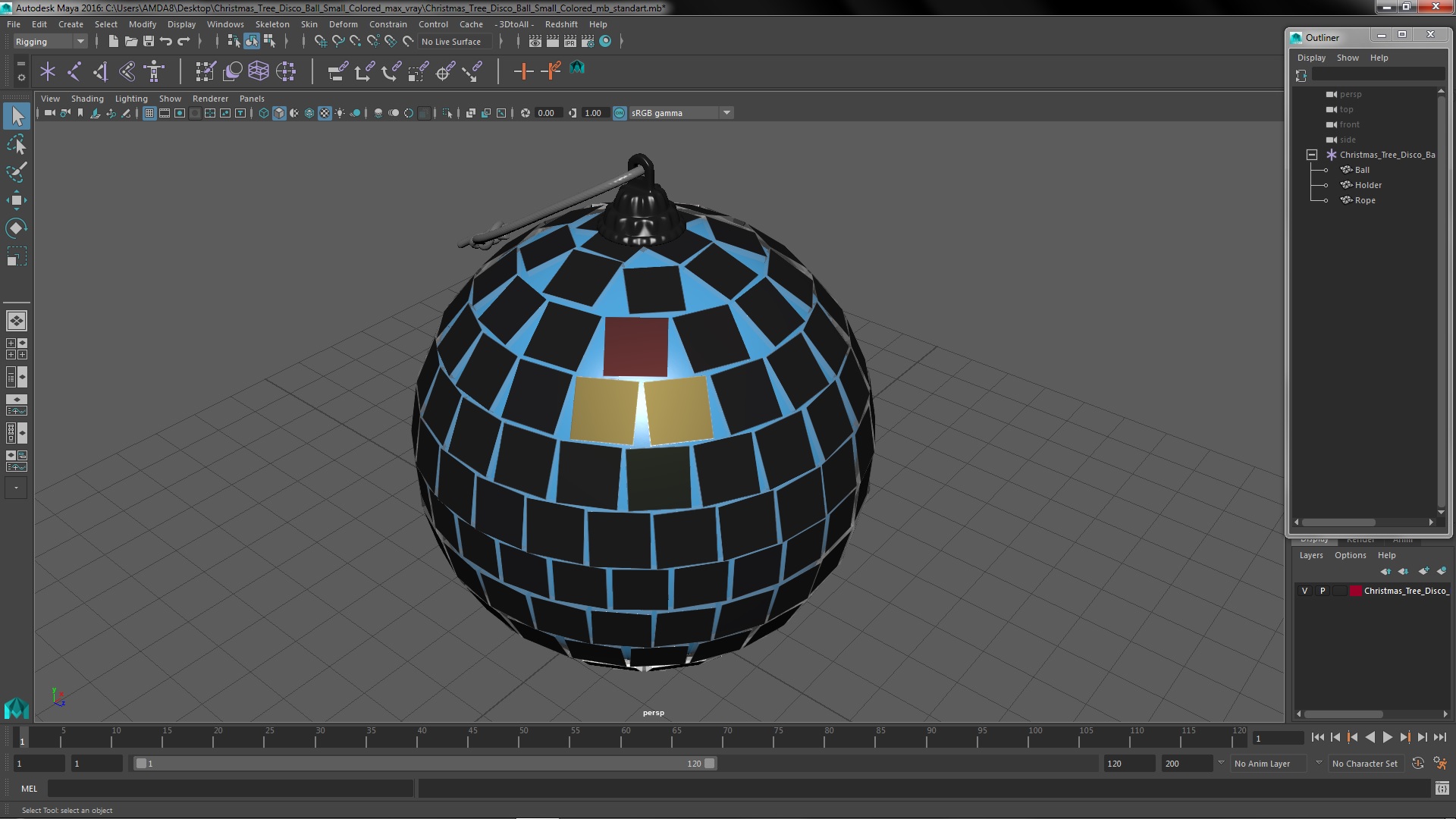Open the Windows menu
The width and height of the screenshot is (1456, 819).
(x=225, y=24)
